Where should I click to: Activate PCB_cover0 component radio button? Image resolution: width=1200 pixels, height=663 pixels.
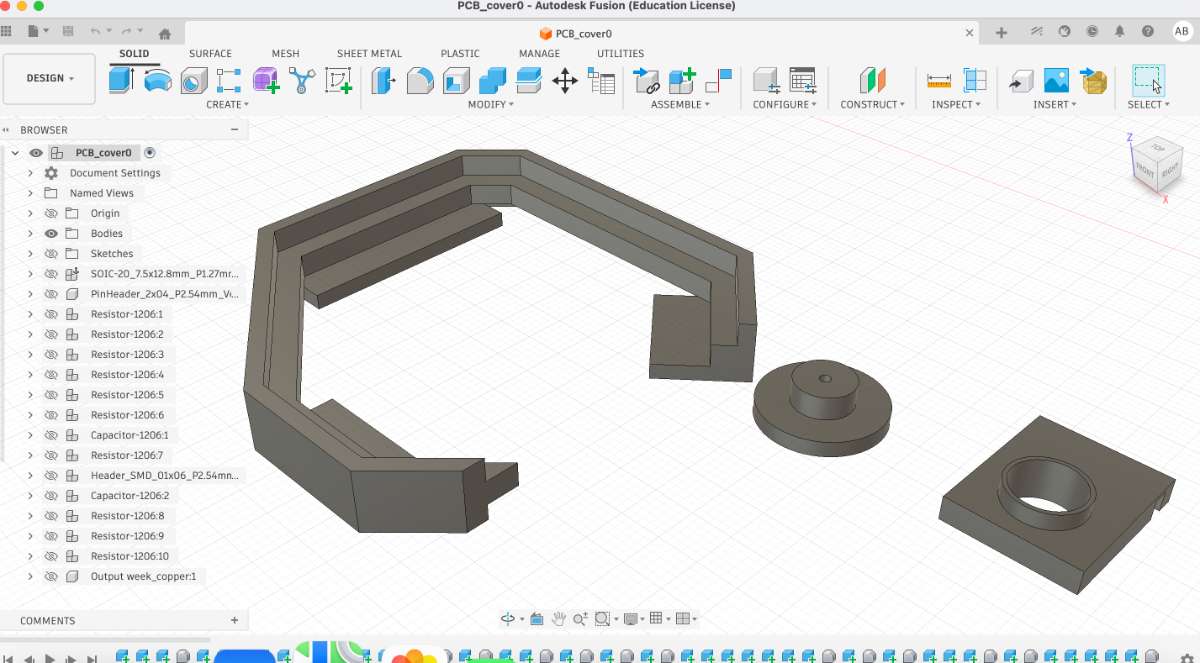(150, 153)
